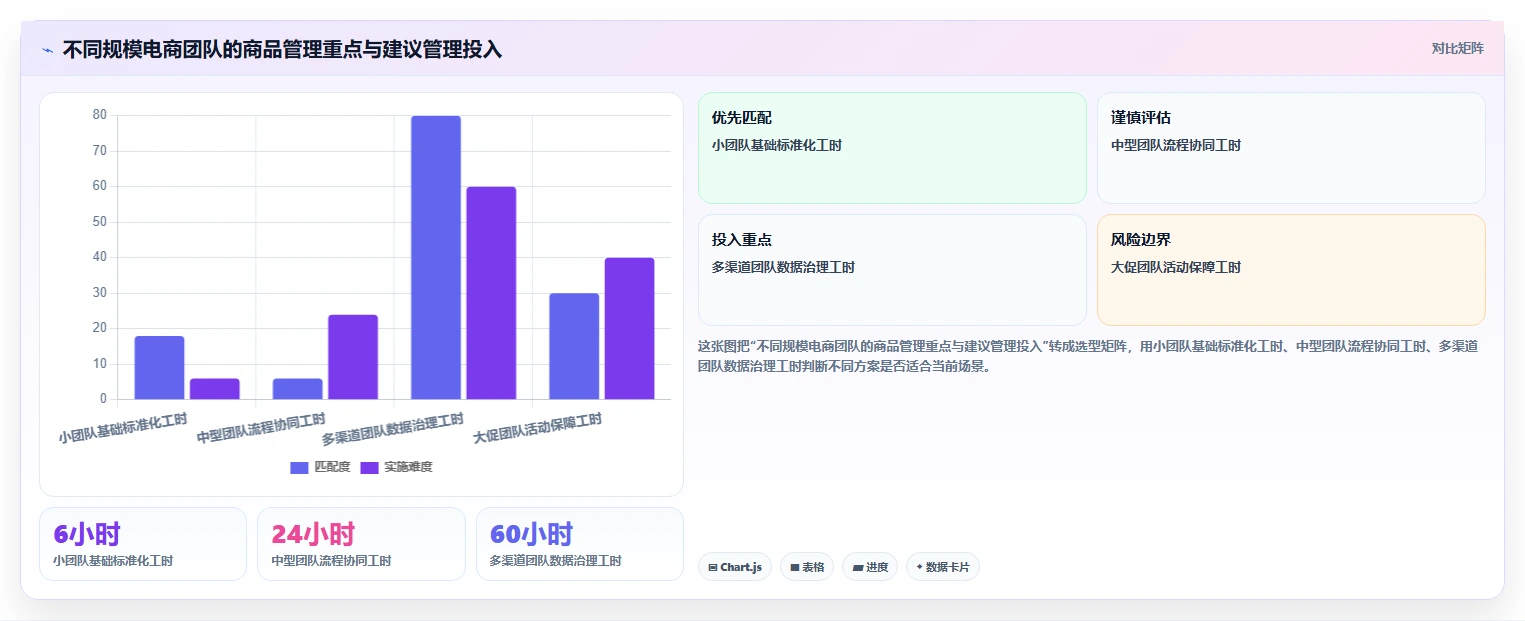Click the 多渠道团队数据治理工时 text in 投入重点 card

tap(783, 267)
